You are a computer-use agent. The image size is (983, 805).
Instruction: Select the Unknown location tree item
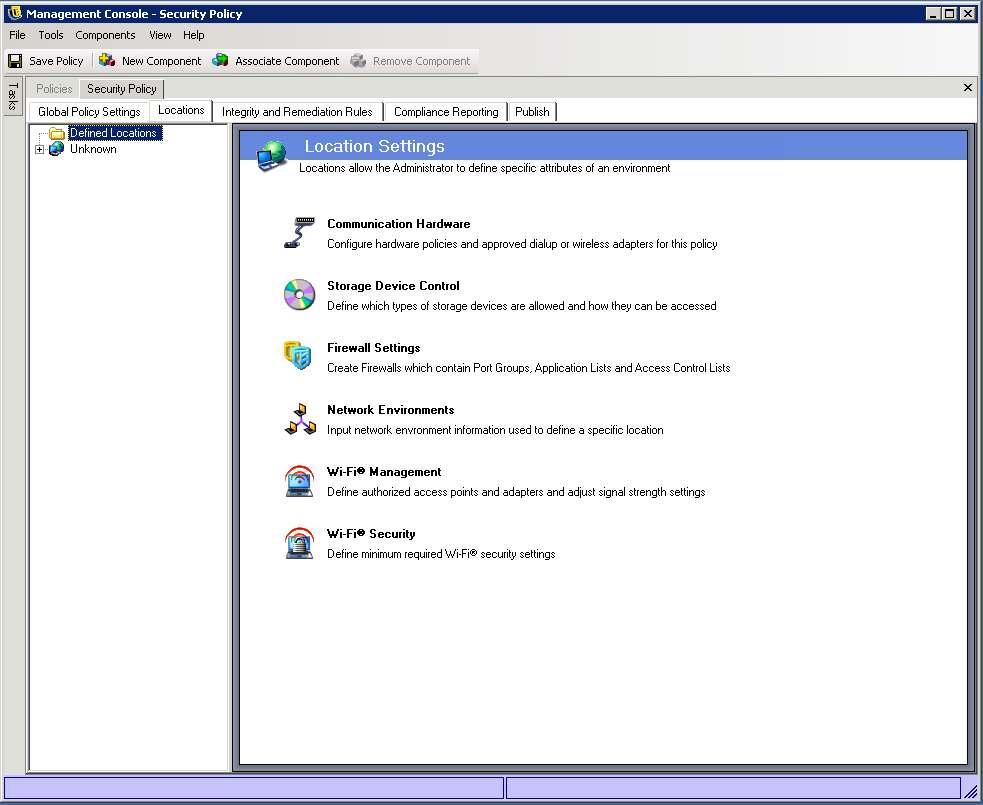pyautogui.click(x=93, y=149)
